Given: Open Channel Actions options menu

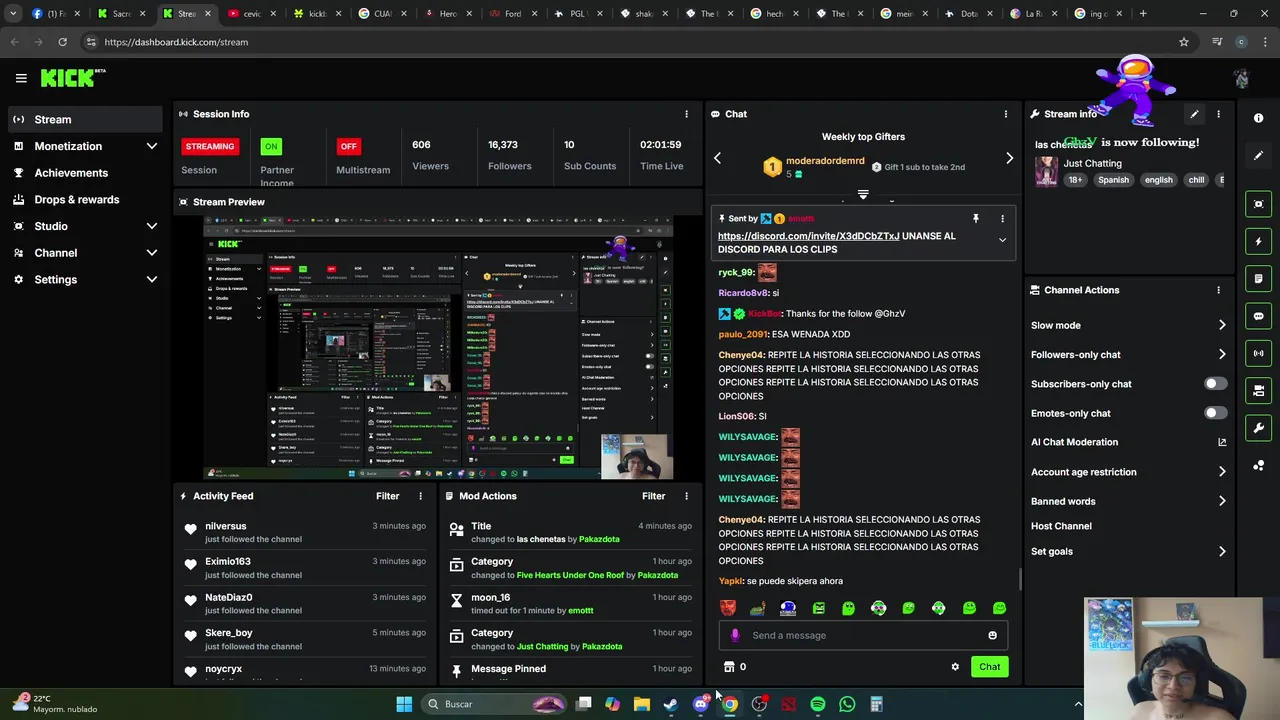Looking at the screenshot, I should [x=1218, y=290].
